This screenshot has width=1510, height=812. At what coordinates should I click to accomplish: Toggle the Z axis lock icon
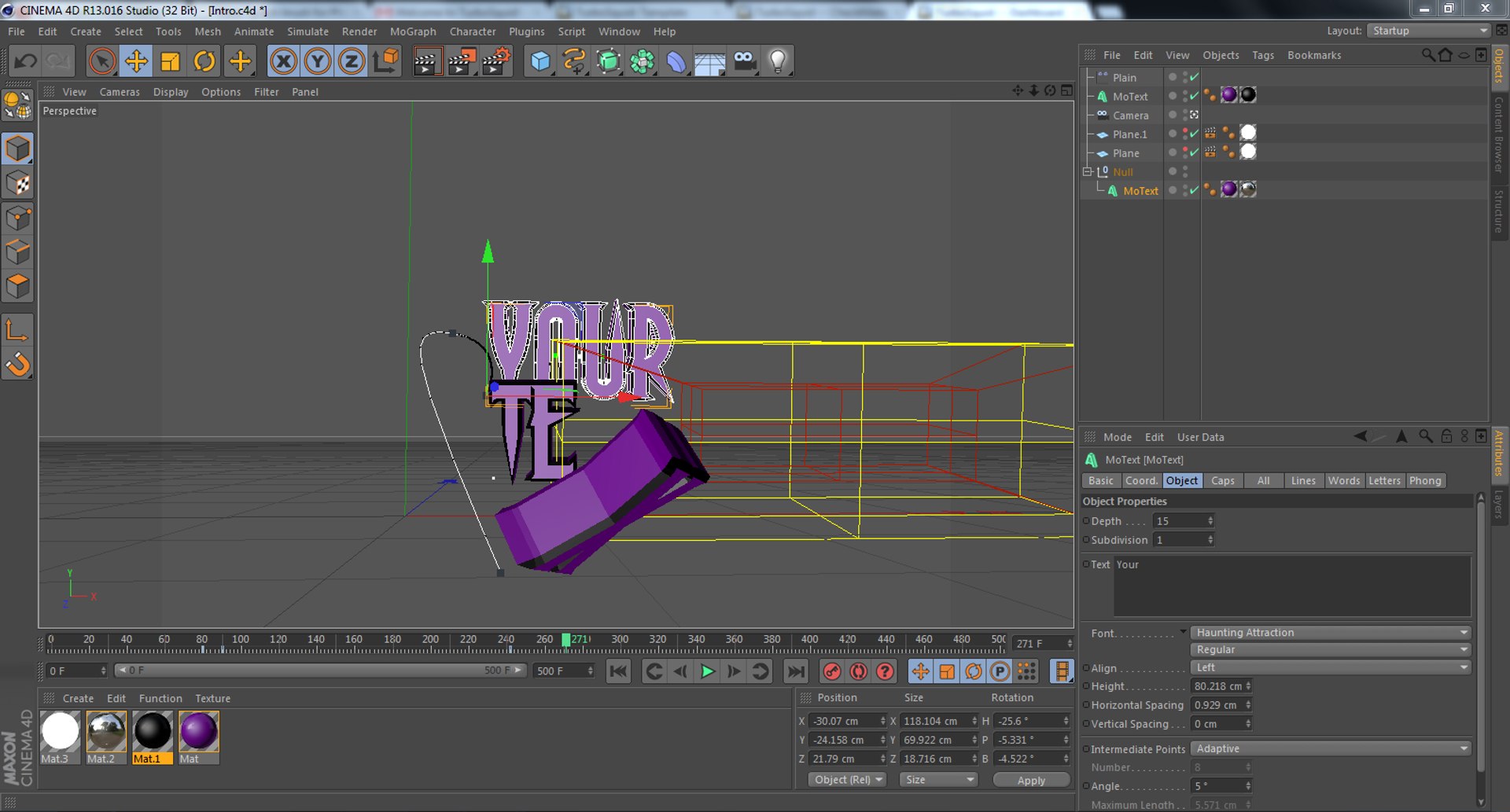coord(352,61)
